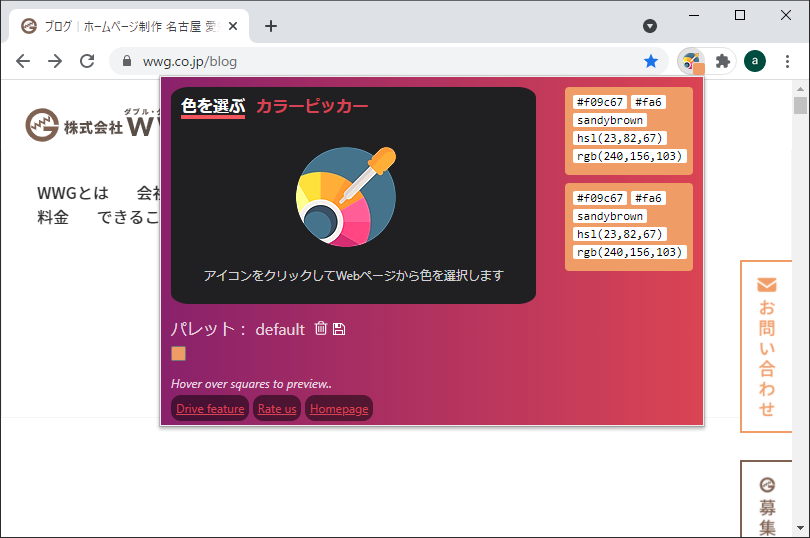
Task: Click the color picker extension icon in toolbar
Action: point(690,61)
